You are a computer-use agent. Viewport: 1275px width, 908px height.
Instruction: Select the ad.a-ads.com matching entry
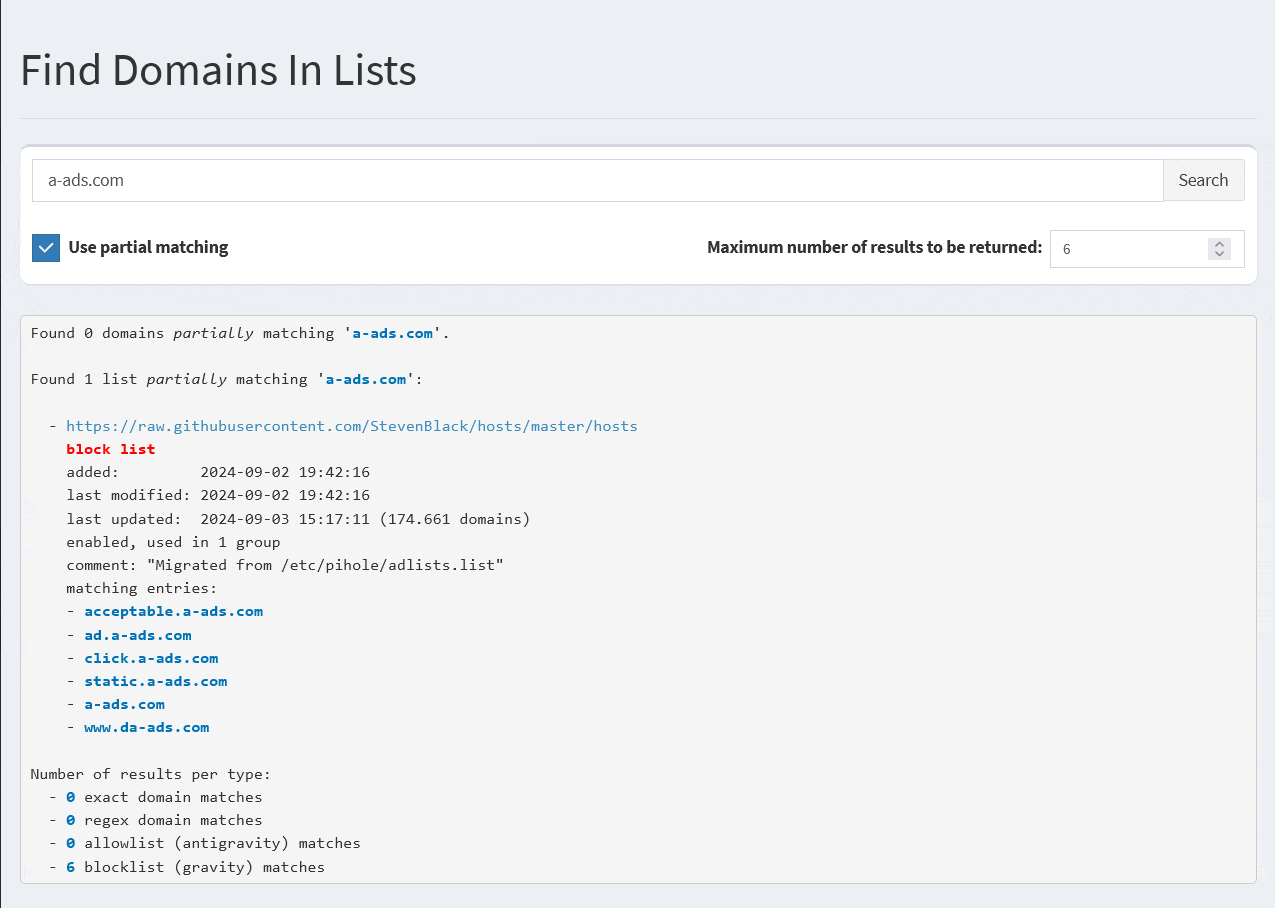[137, 635]
